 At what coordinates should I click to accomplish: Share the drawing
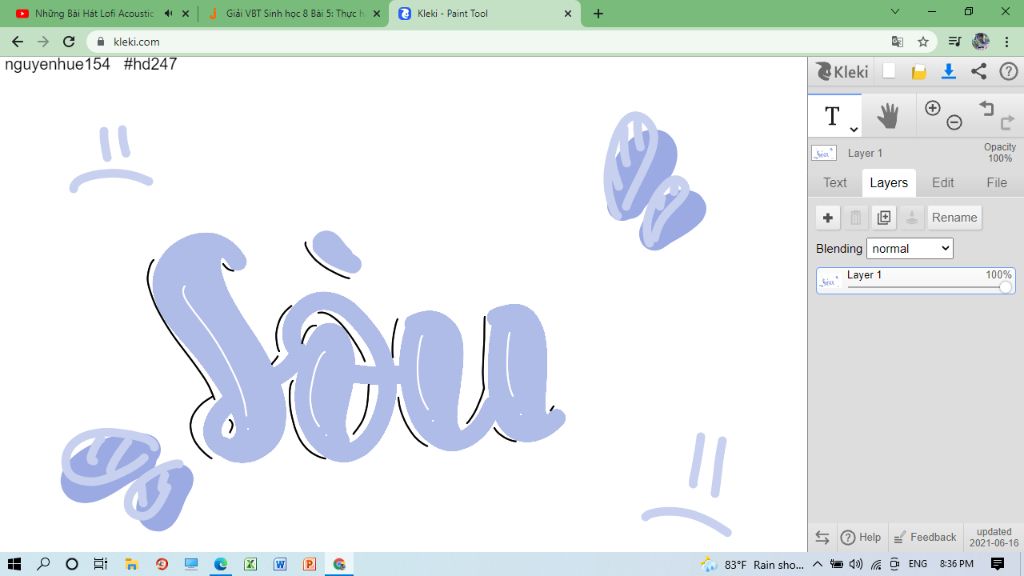(978, 71)
